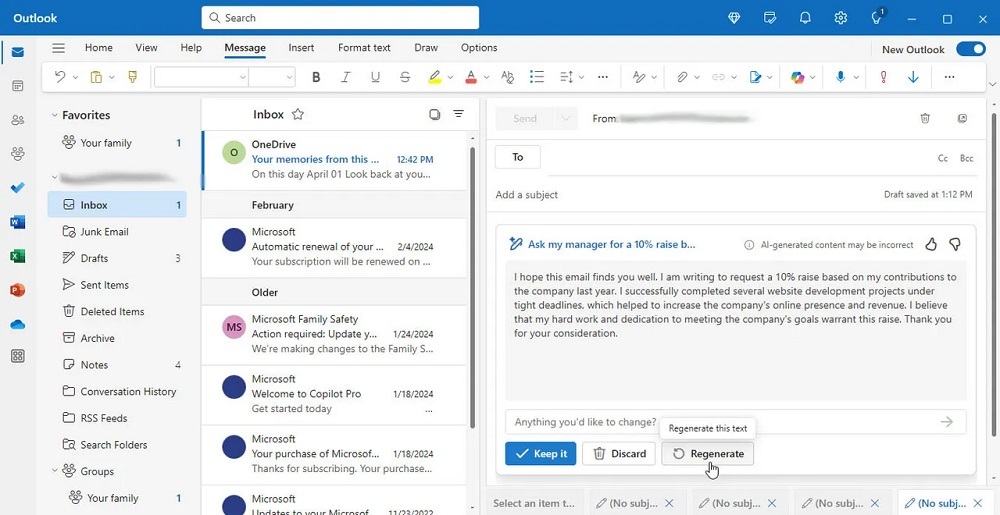The image size is (1000, 515).
Task: Toggle Bold formatting in the ribbon
Action: (x=316, y=77)
